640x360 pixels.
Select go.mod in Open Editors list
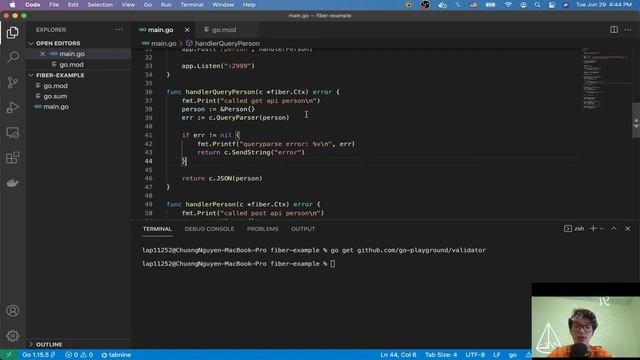(x=71, y=64)
